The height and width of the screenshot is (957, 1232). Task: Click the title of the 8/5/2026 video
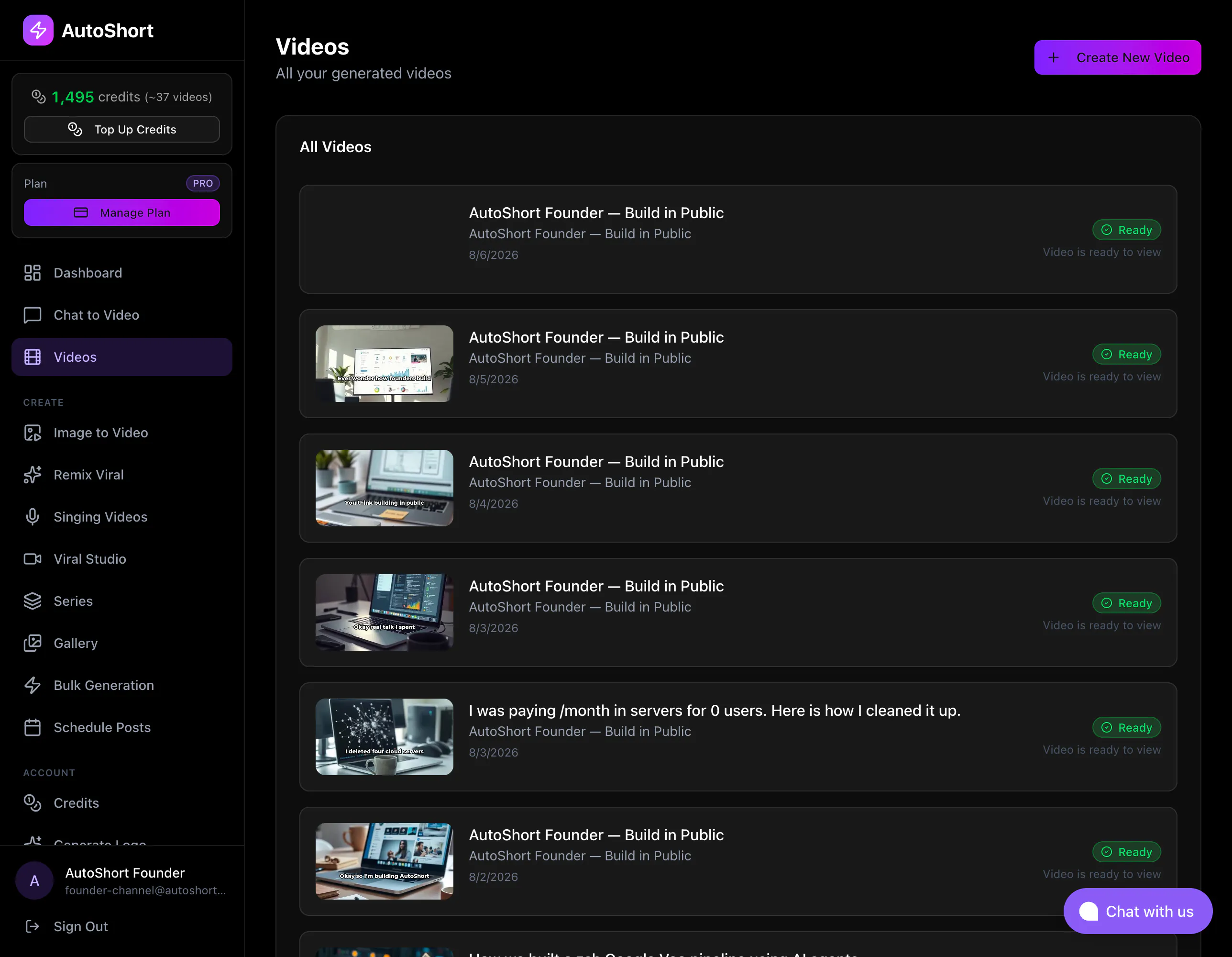596,337
